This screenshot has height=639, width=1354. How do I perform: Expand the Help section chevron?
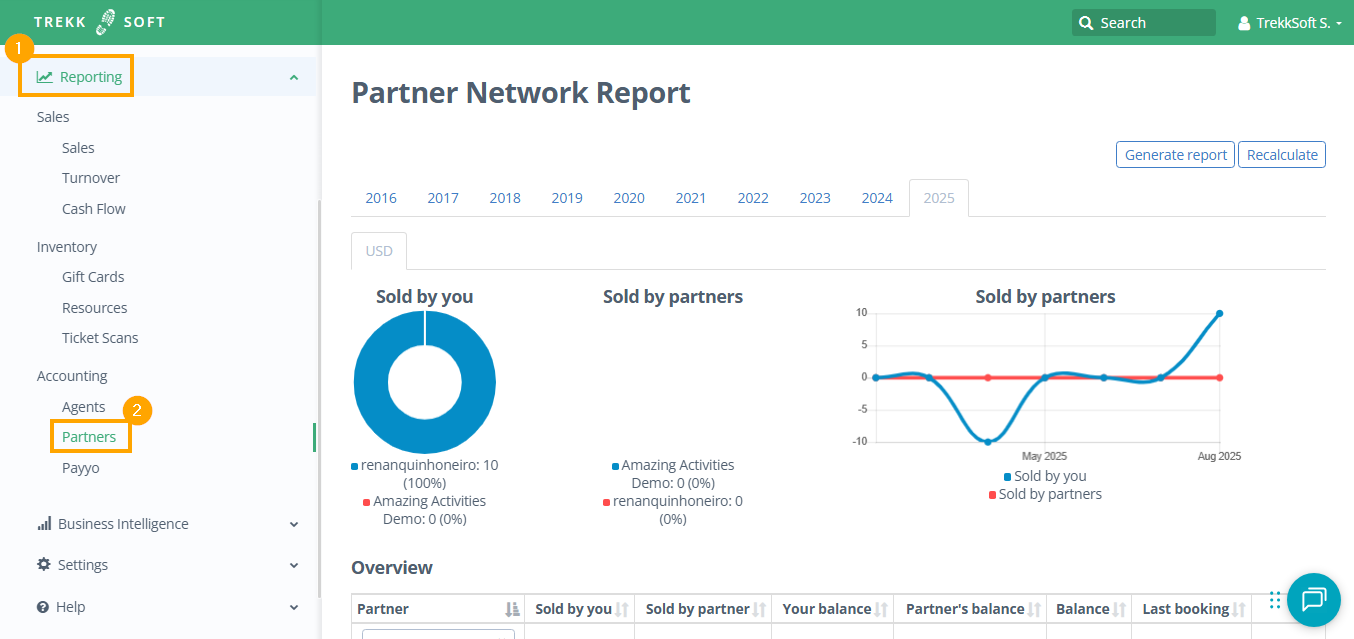(293, 607)
